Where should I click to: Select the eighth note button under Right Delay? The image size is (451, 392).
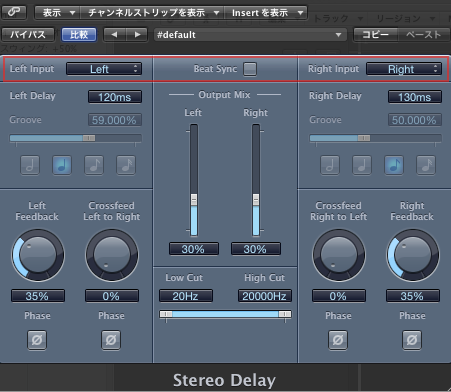pos(394,165)
